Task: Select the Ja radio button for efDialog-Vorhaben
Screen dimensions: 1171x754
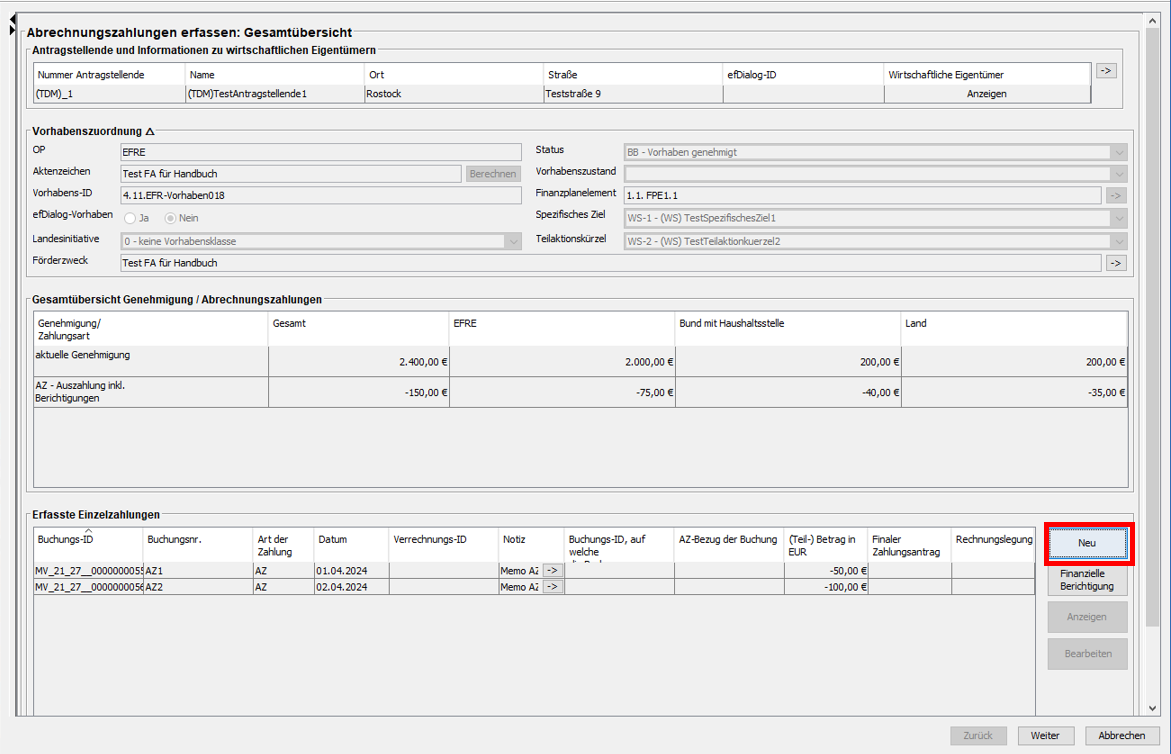Action: [130, 218]
